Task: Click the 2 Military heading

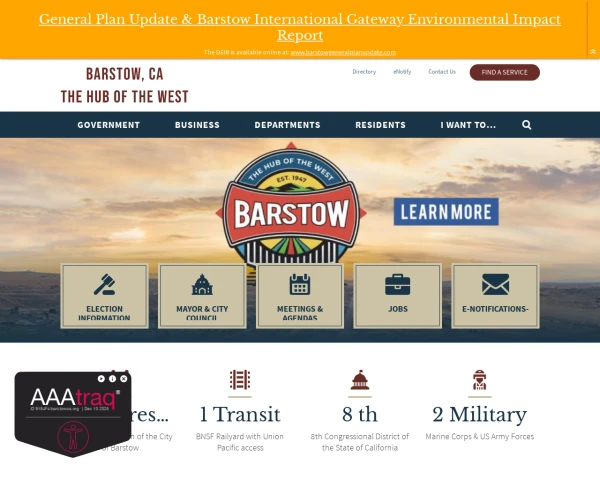Action: click(x=479, y=415)
